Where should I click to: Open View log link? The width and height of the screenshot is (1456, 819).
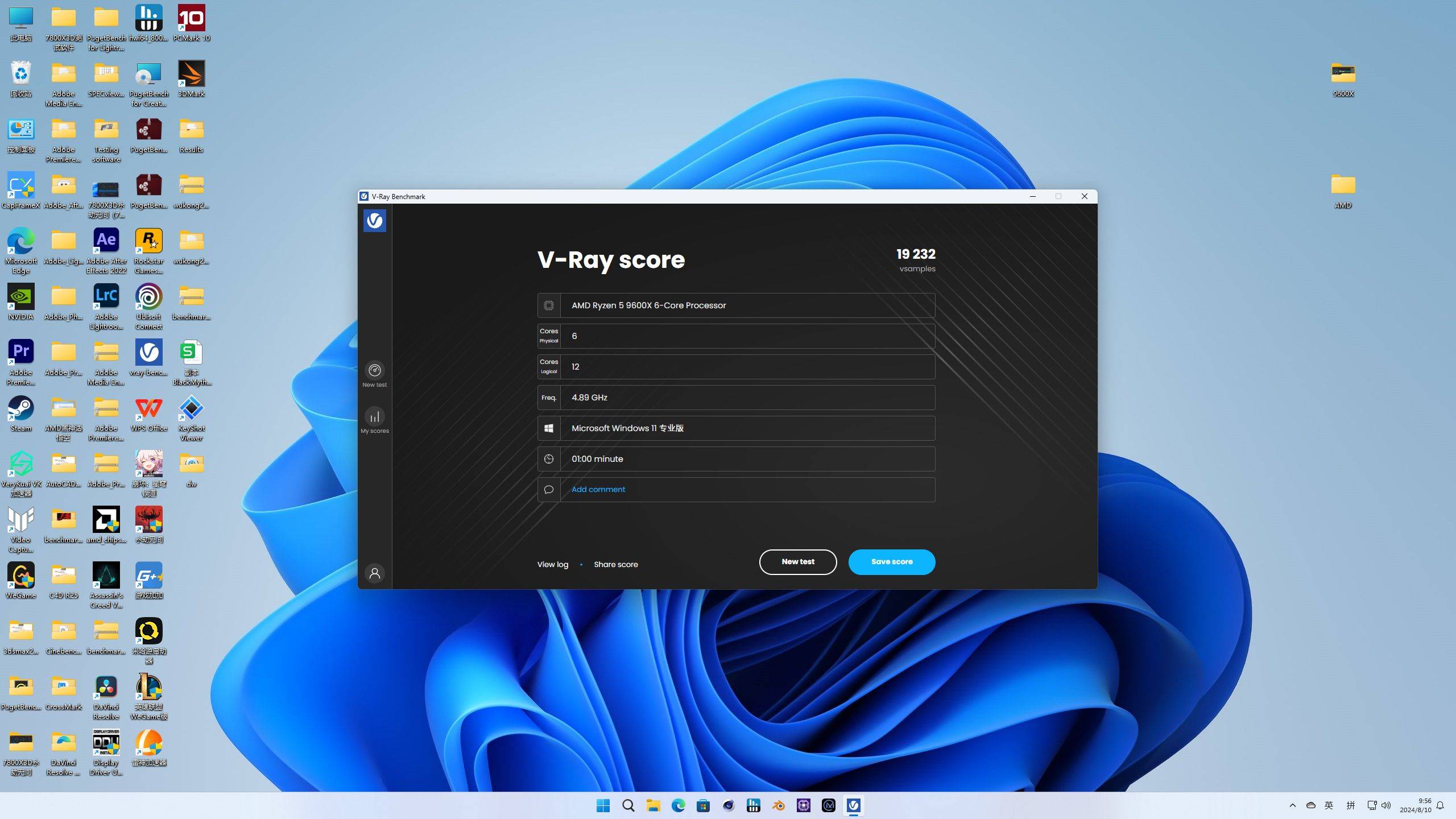point(552,564)
